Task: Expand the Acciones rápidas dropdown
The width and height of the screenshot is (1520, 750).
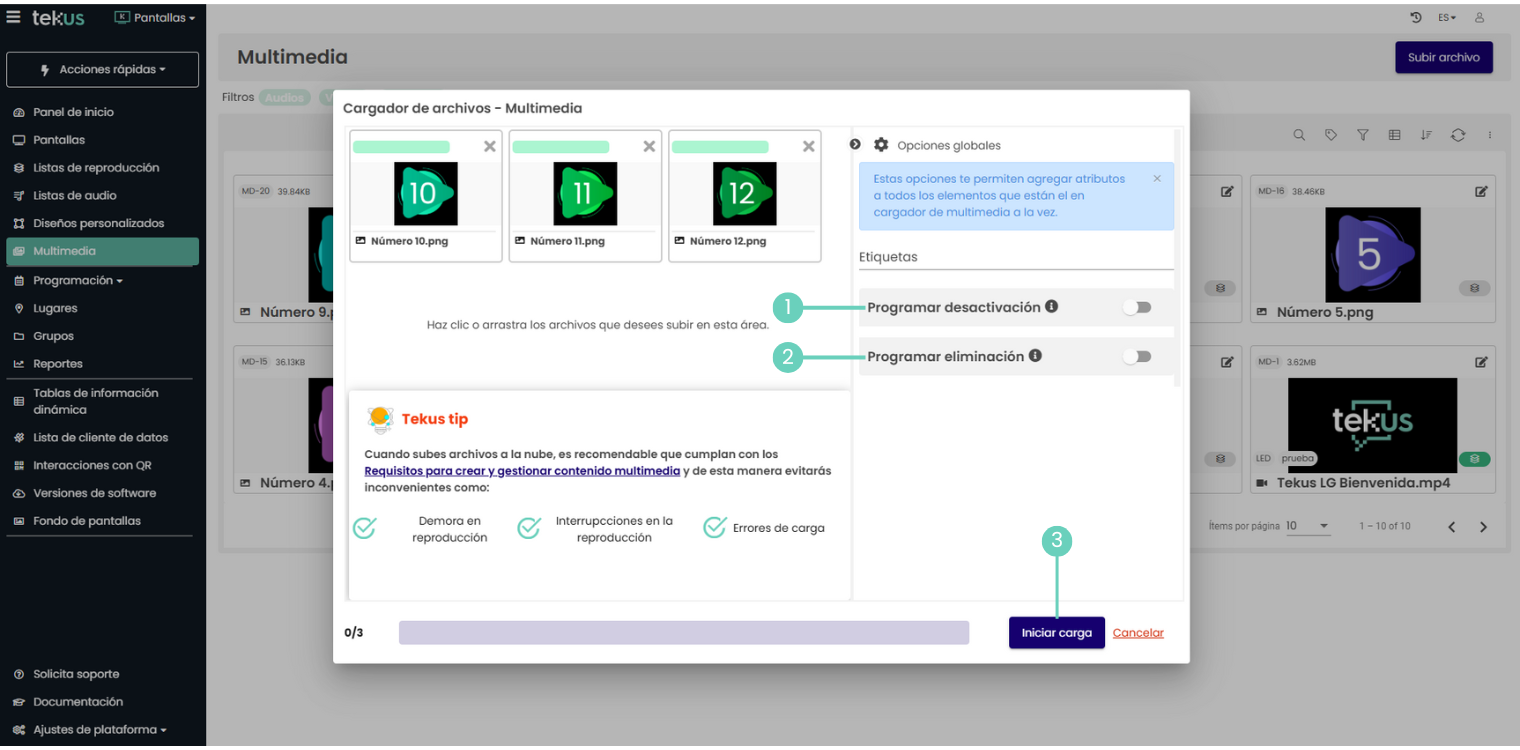Action: point(102,70)
